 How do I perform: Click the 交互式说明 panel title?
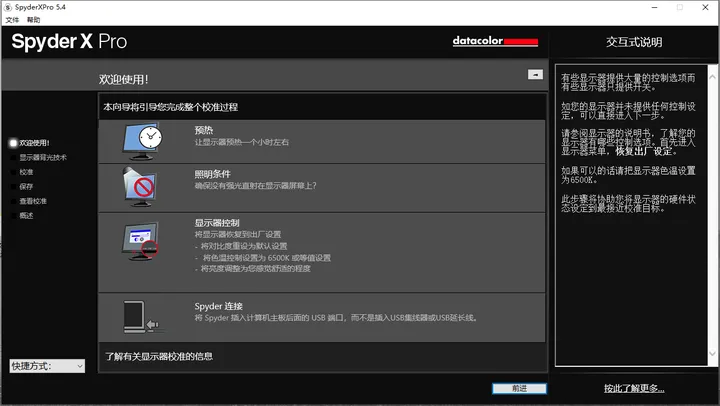pyautogui.click(x=634, y=42)
